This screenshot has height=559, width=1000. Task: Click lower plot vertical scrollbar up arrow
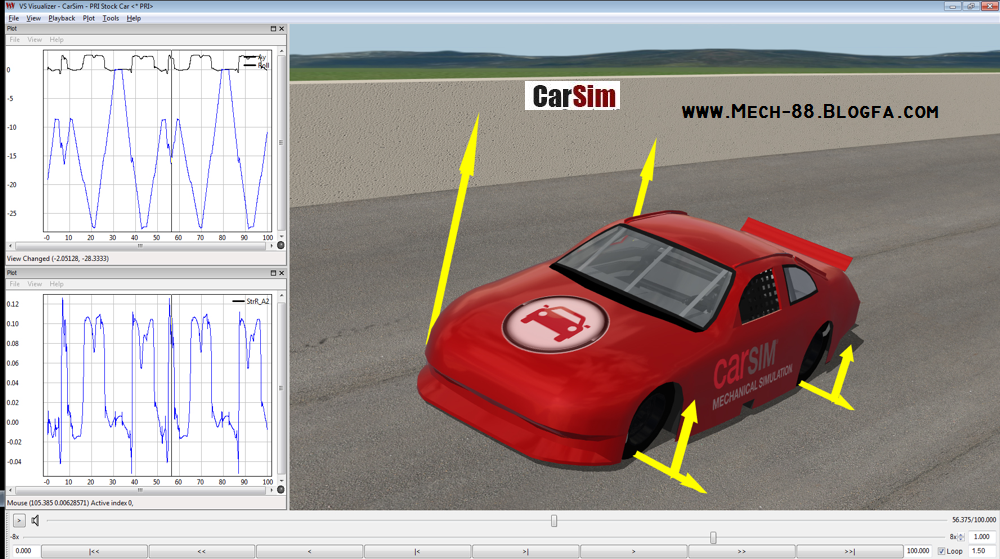pyautogui.click(x=281, y=296)
